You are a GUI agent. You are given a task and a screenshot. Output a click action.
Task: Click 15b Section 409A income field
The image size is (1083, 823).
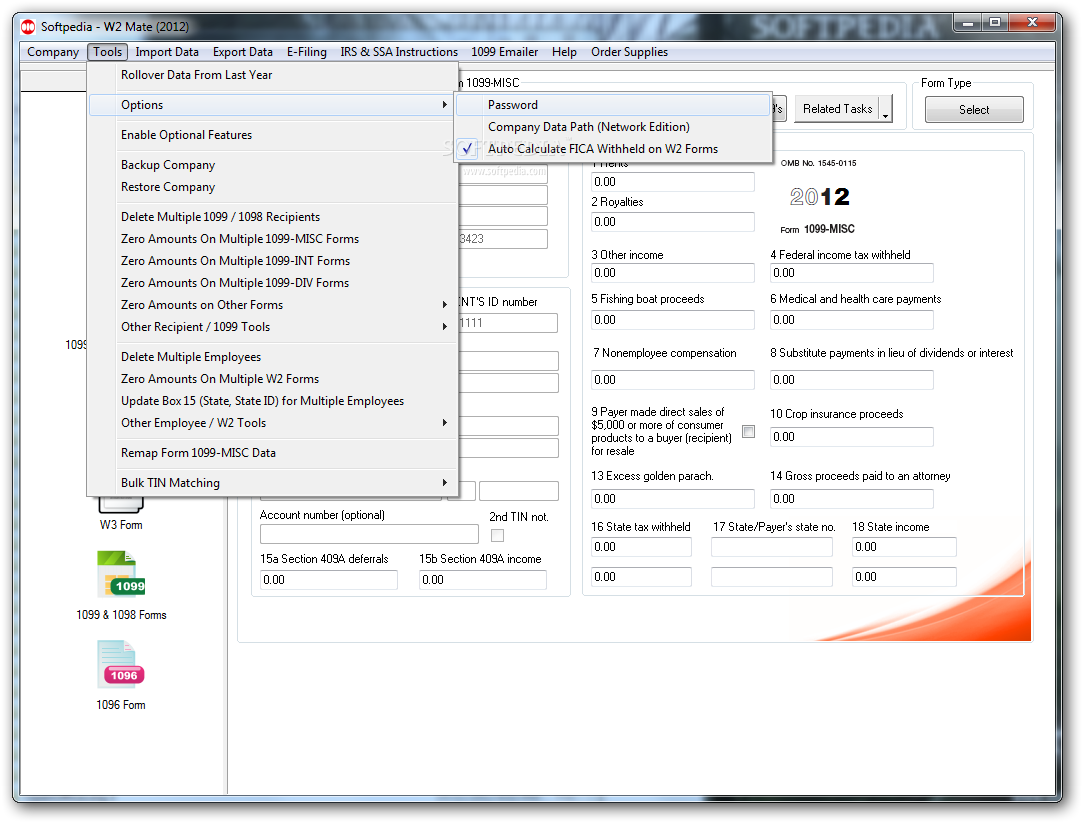click(x=483, y=580)
